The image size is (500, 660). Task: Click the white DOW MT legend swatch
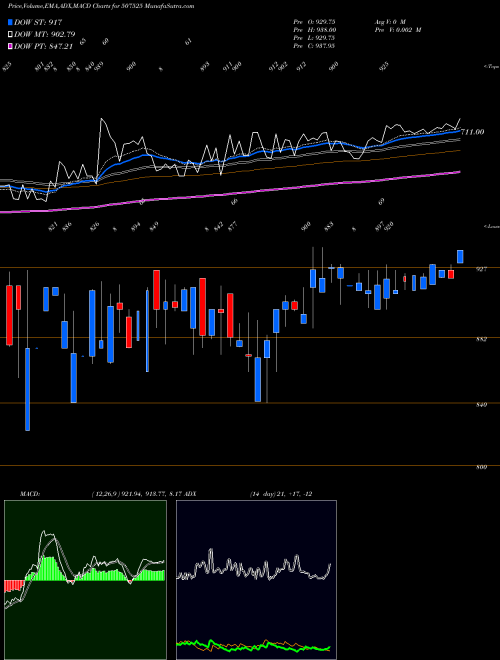[11, 34]
